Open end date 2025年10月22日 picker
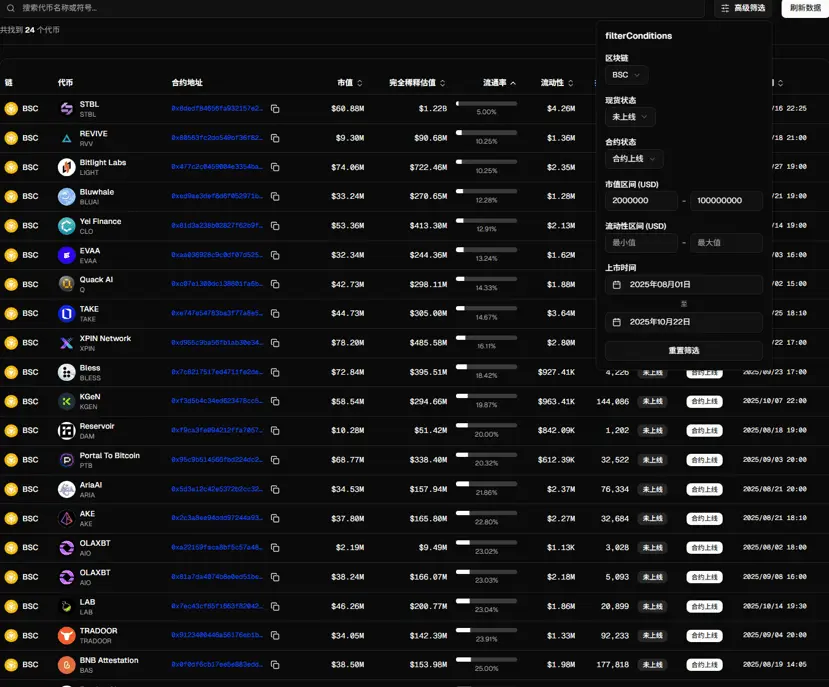829x687 pixels. coord(684,322)
